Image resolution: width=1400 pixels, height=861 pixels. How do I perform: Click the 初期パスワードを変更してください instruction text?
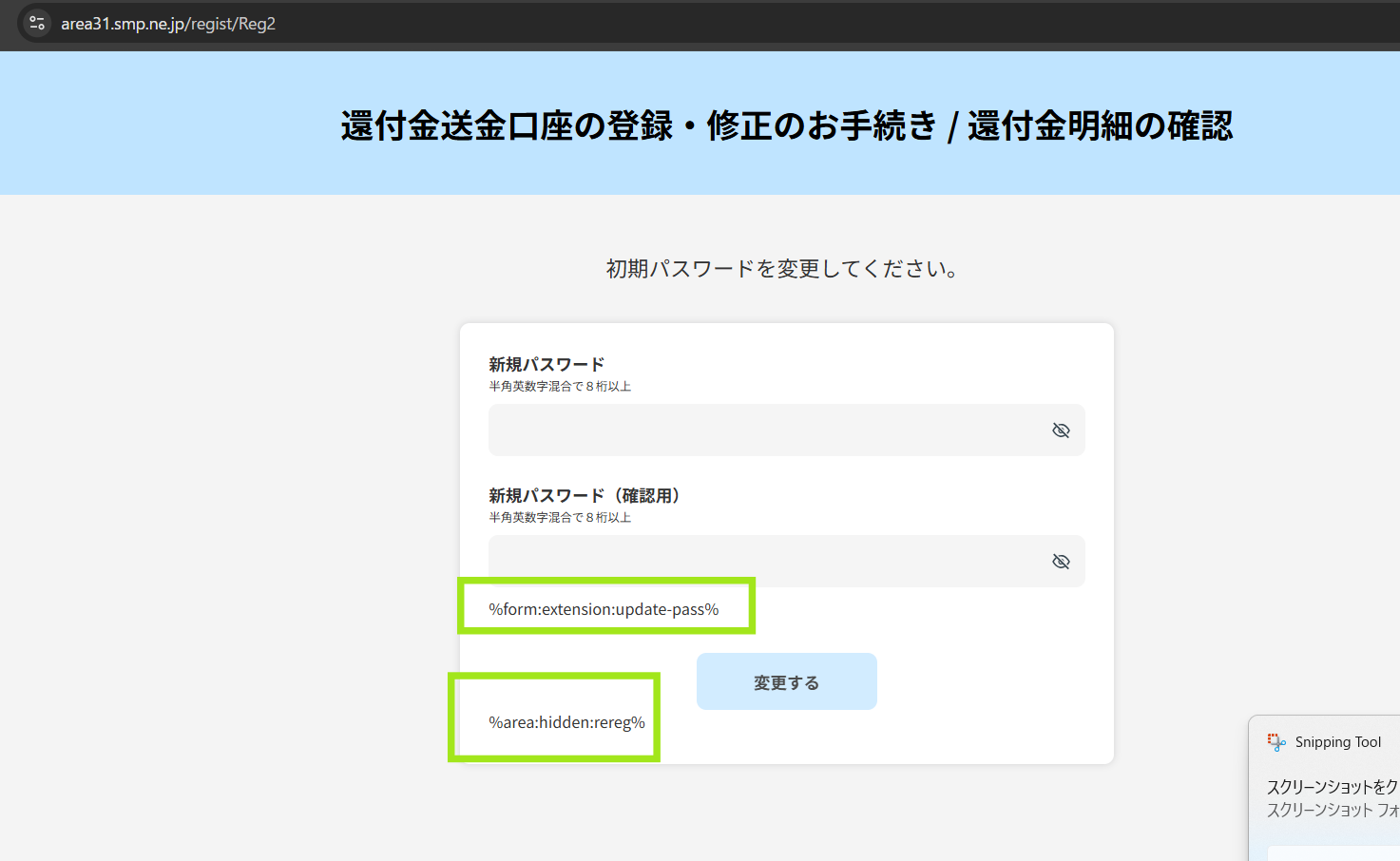click(x=781, y=269)
